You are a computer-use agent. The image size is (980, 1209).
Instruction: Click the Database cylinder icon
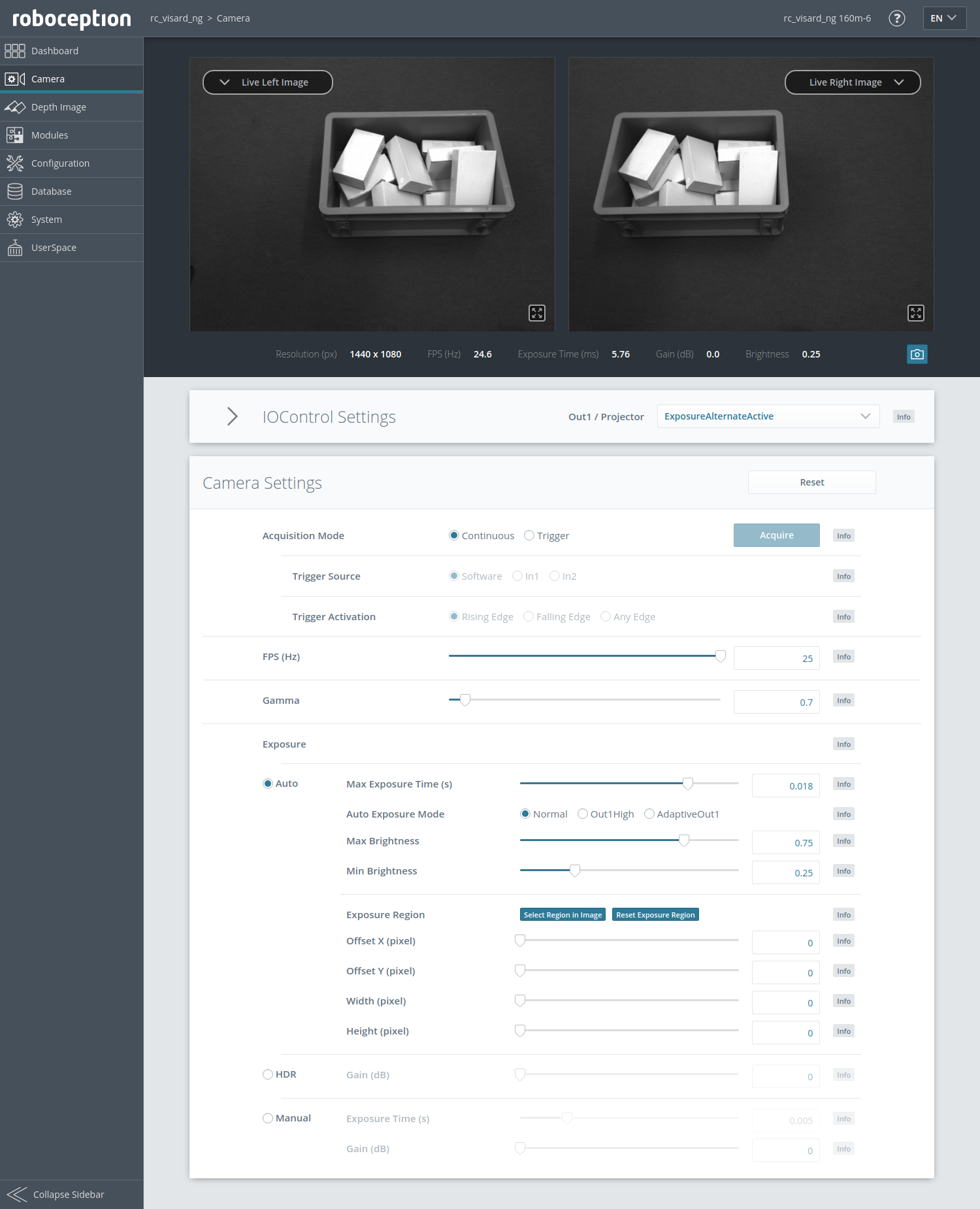coord(14,191)
